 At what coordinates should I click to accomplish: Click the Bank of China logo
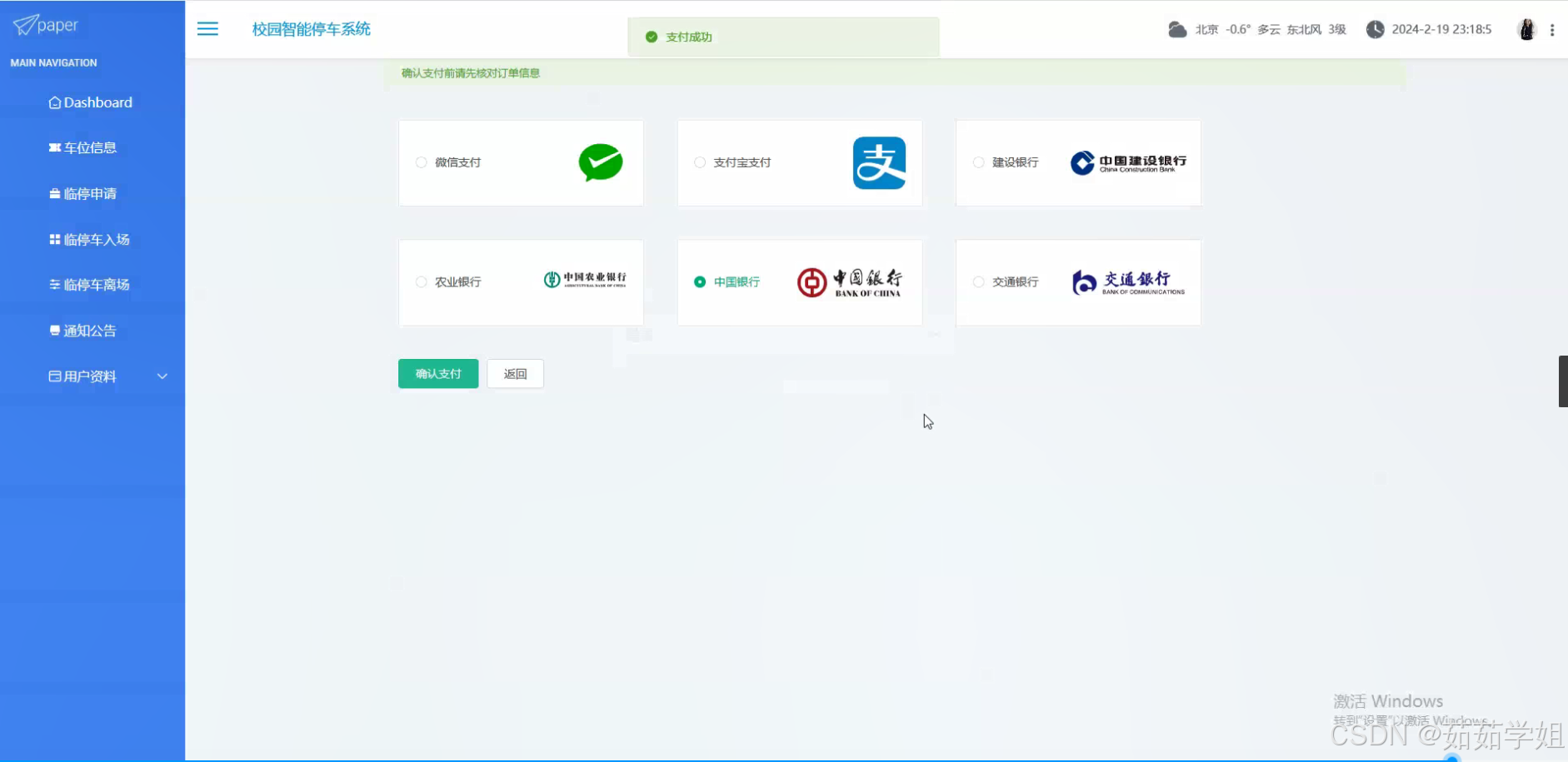[849, 282]
